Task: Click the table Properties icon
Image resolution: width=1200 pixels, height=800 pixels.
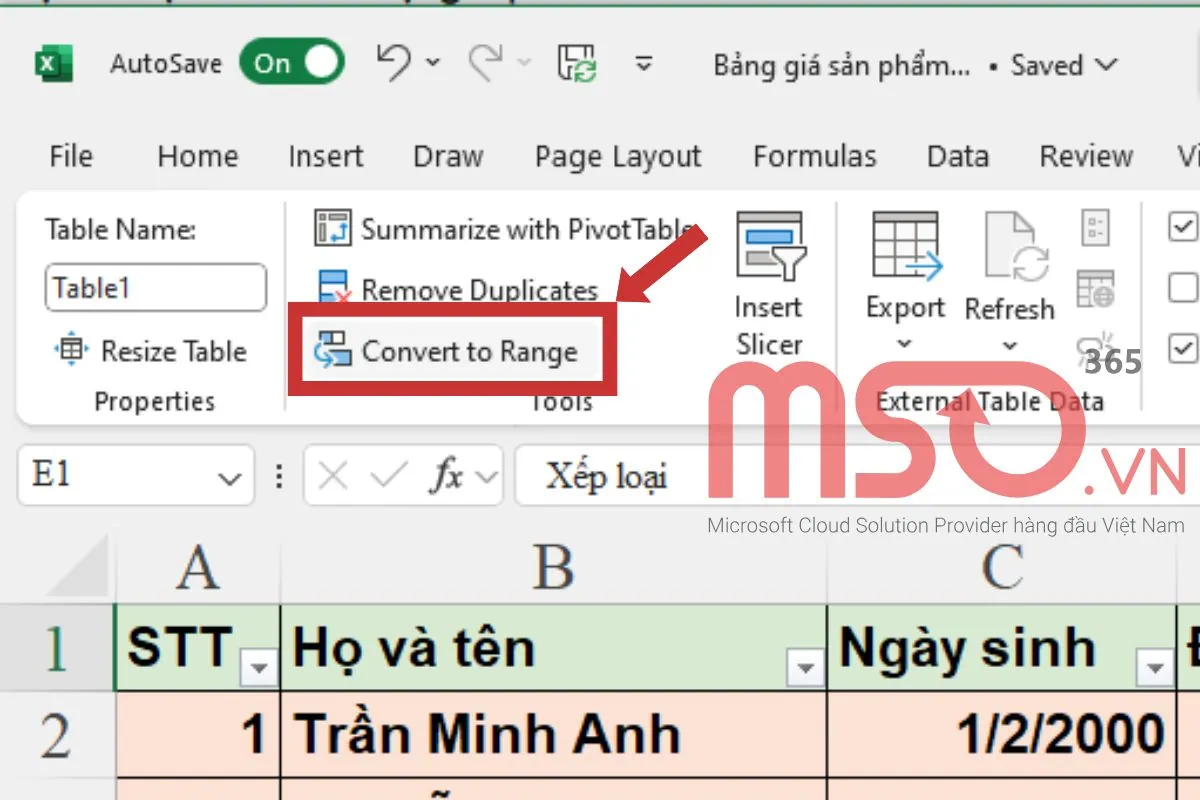Action: (x=1095, y=227)
